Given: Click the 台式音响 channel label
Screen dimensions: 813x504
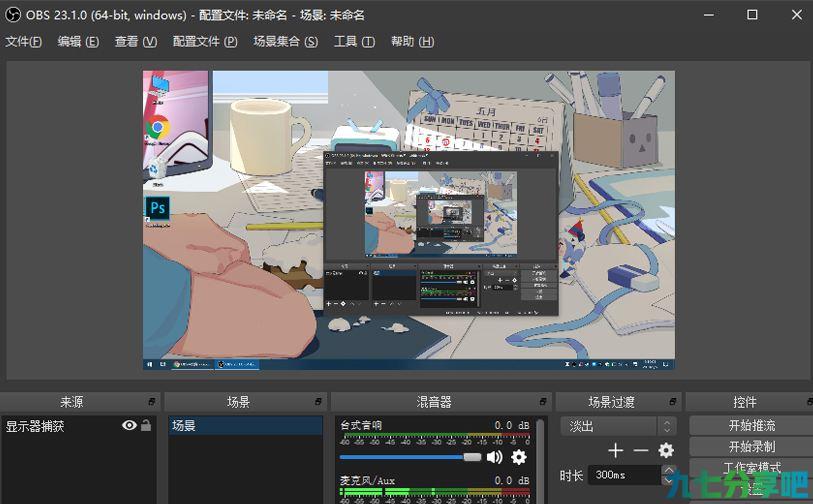Looking at the screenshot, I should coord(361,425).
